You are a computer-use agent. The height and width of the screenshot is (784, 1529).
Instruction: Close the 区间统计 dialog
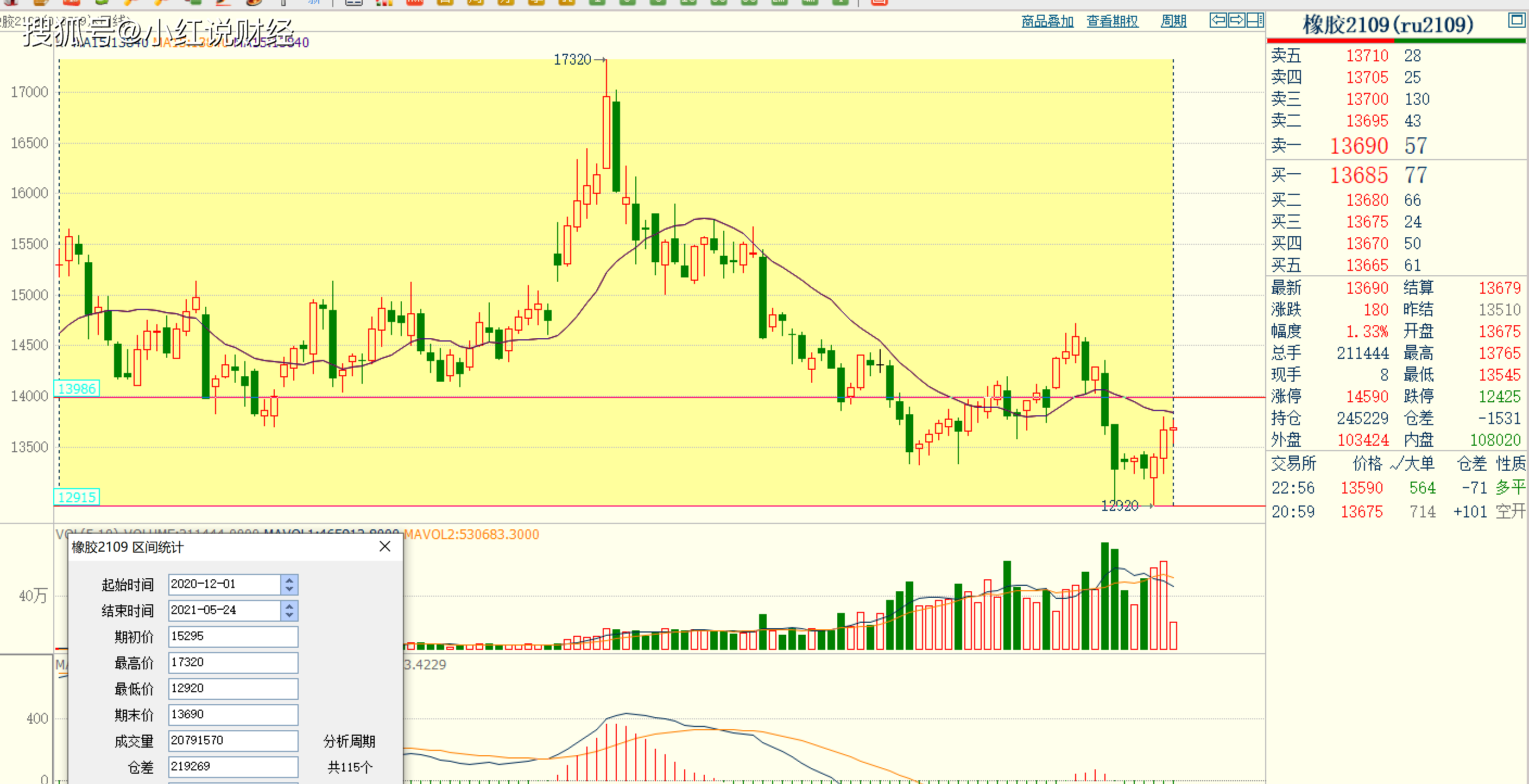[384, 546]
